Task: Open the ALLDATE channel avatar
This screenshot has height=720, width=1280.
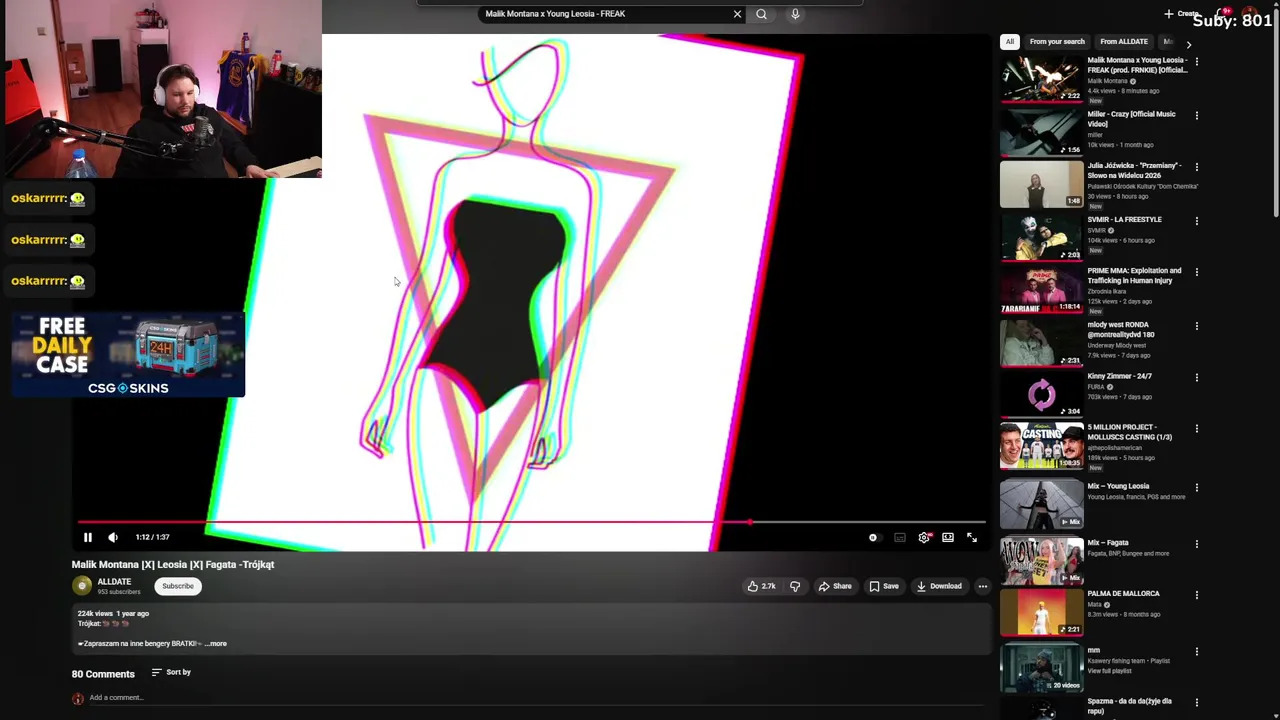Action: [82, 586]
